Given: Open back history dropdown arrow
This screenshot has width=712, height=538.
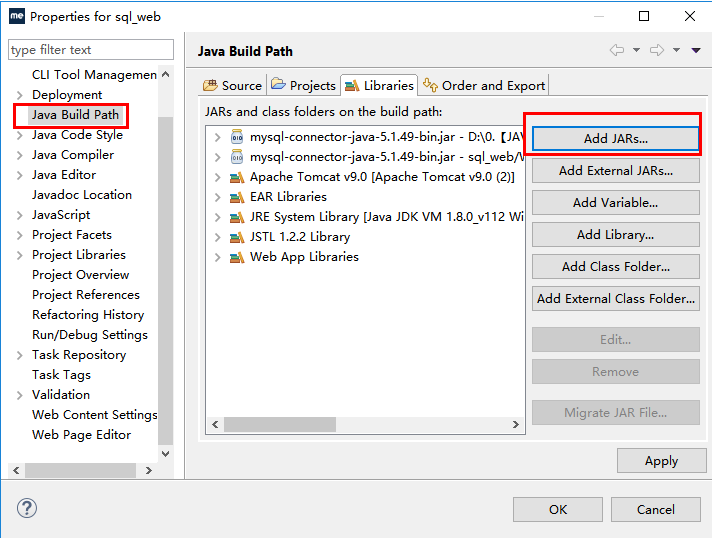Looking at the screenshot, I should point(637,50).
